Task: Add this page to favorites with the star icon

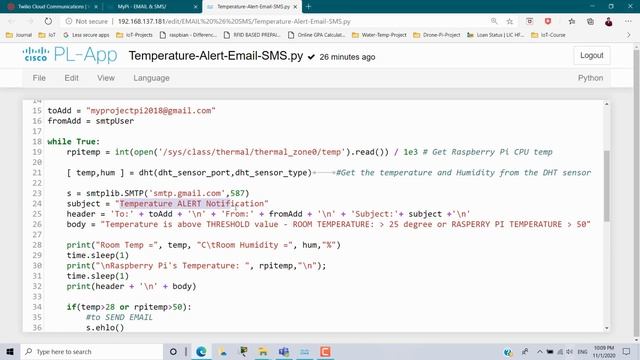Action: (x=510, y=21)
